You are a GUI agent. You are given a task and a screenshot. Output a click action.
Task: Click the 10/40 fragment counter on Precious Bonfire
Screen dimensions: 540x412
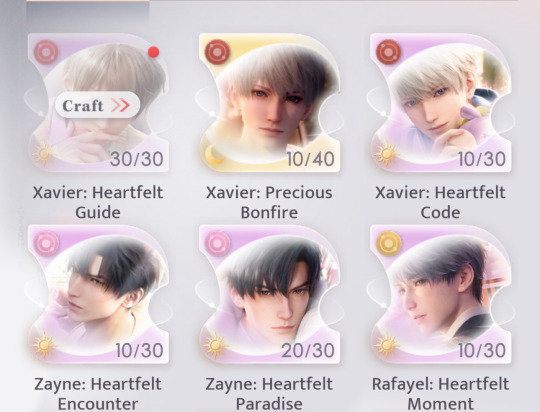tap(310, 159)
